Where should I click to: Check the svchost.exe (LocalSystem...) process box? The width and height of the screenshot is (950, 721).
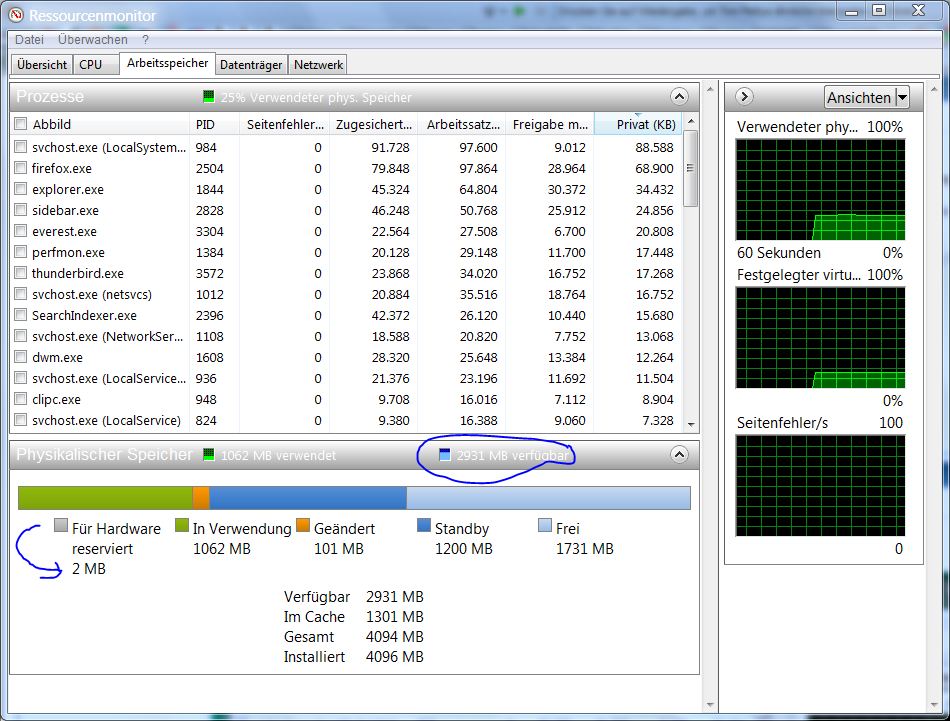(x=21, y=147)
